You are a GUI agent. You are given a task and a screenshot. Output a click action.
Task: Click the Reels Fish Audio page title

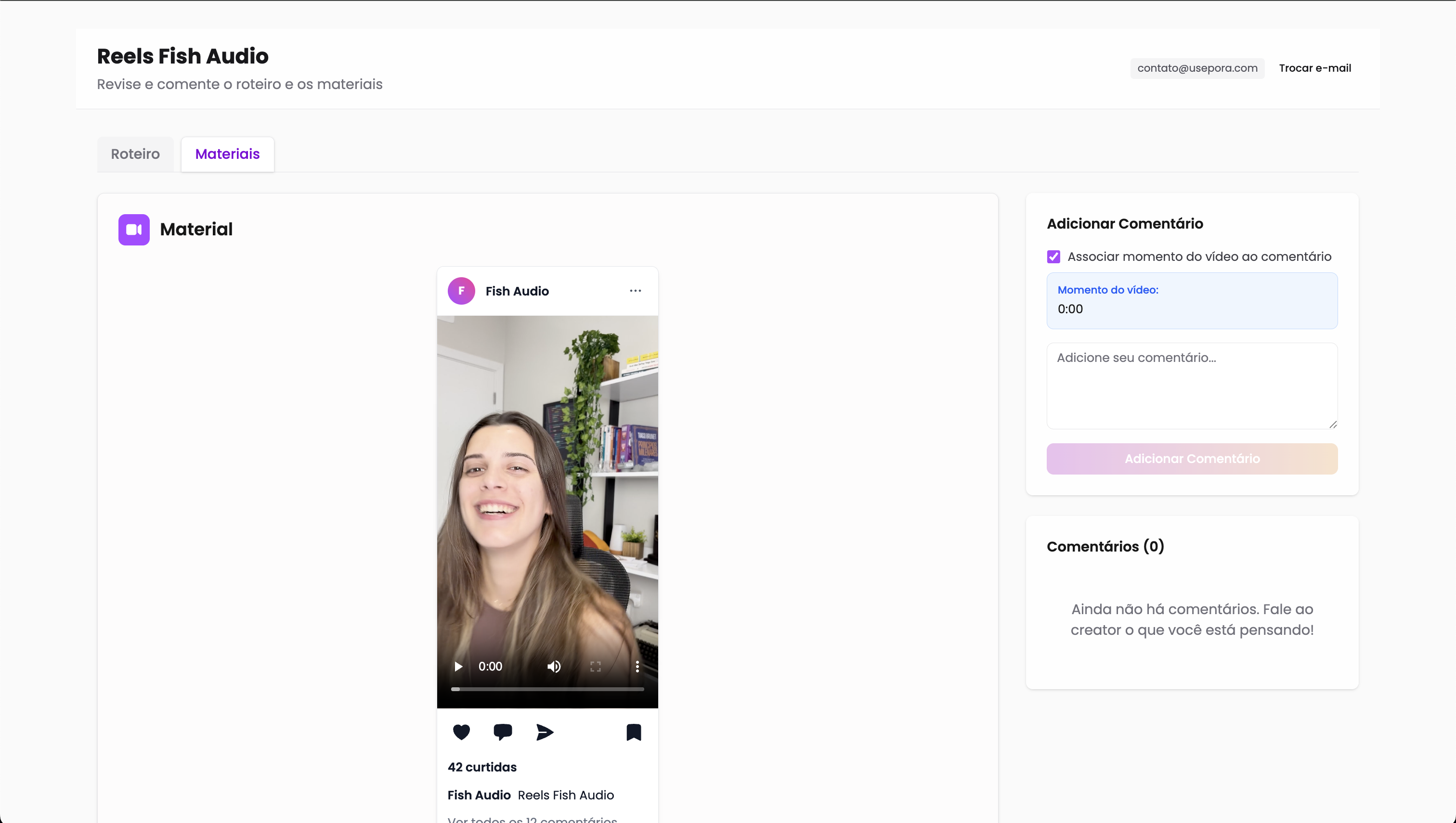click(x=182, y=56)
